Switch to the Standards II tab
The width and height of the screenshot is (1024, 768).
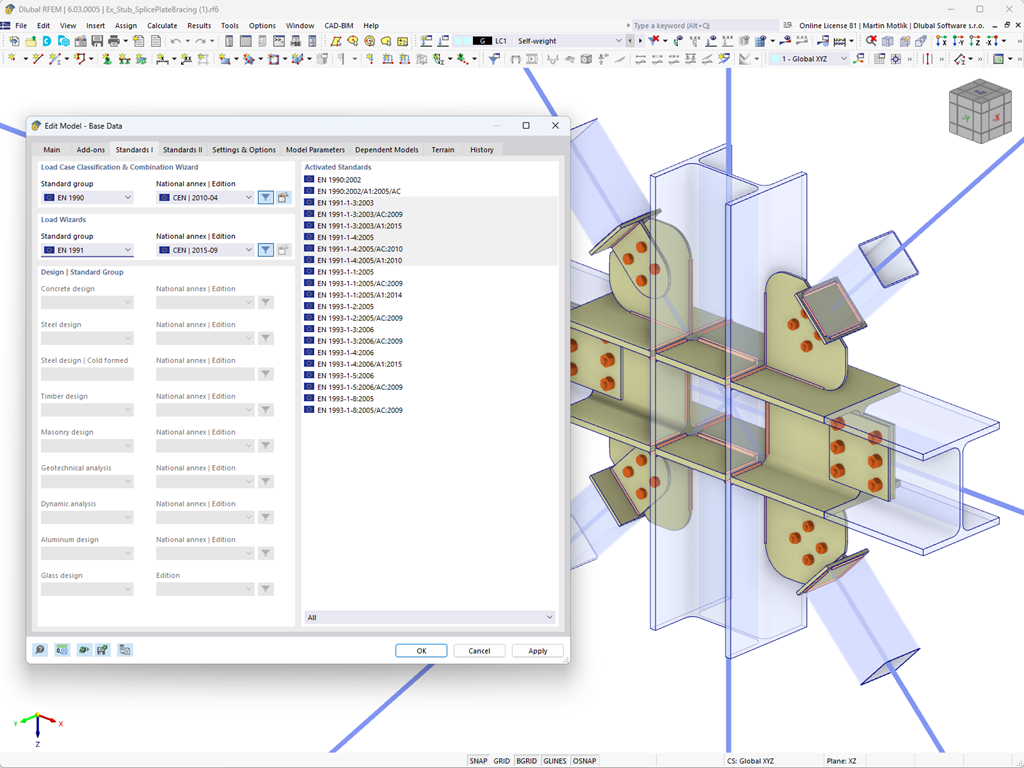click(182, 150)
